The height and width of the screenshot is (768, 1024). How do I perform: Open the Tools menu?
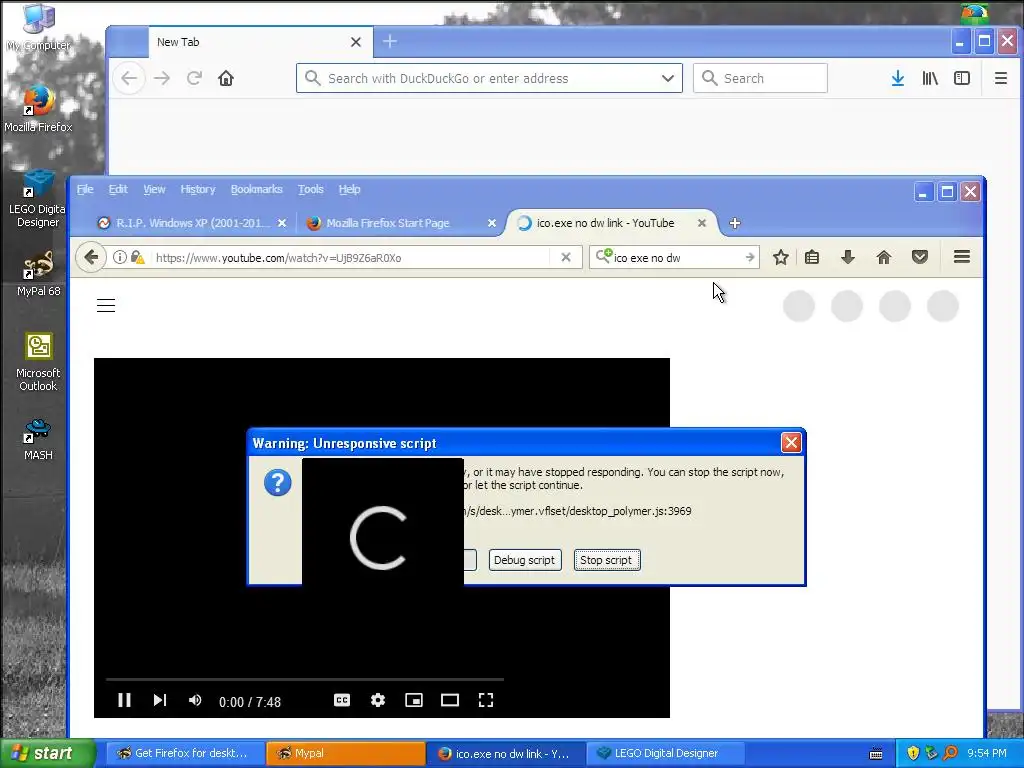(311, 189)
